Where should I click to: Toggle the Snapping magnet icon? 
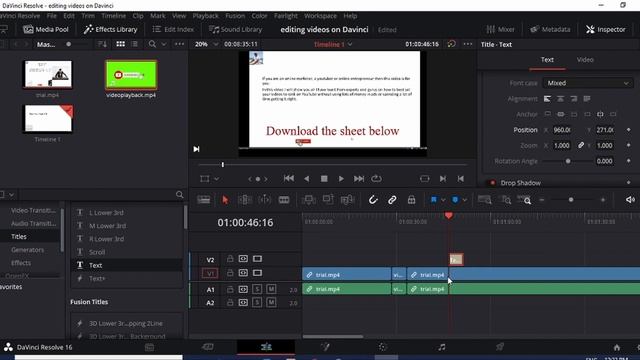(x=373, y=200)
